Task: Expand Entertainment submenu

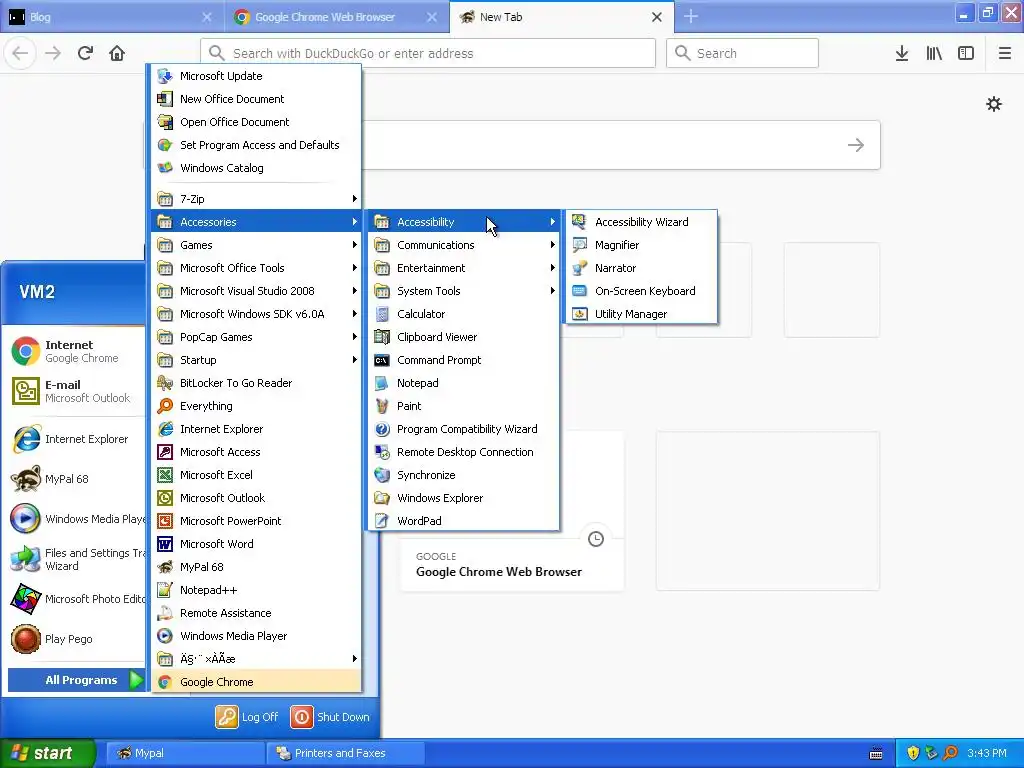Action: (x=464, y=268)
